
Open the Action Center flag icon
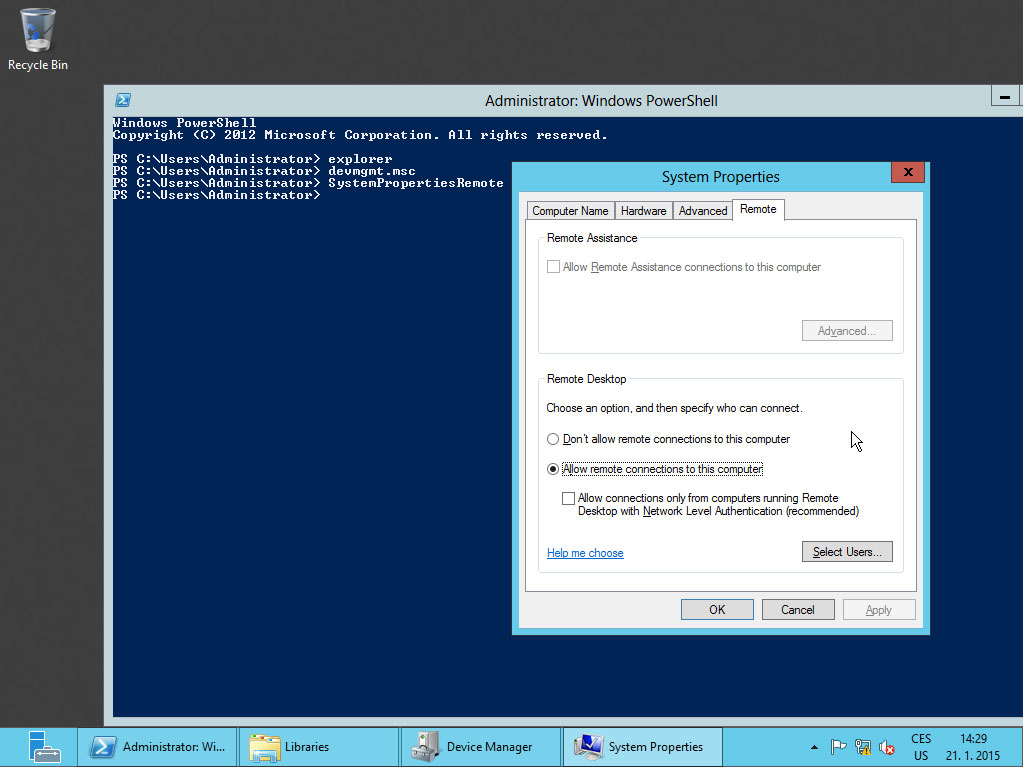click(x=839, y=747)
